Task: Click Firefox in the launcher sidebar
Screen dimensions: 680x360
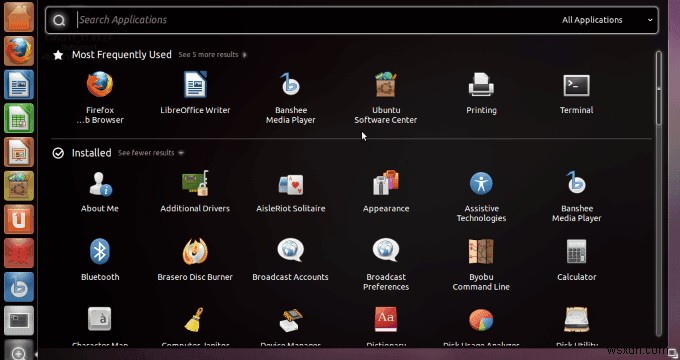Action: coord(19,51)
